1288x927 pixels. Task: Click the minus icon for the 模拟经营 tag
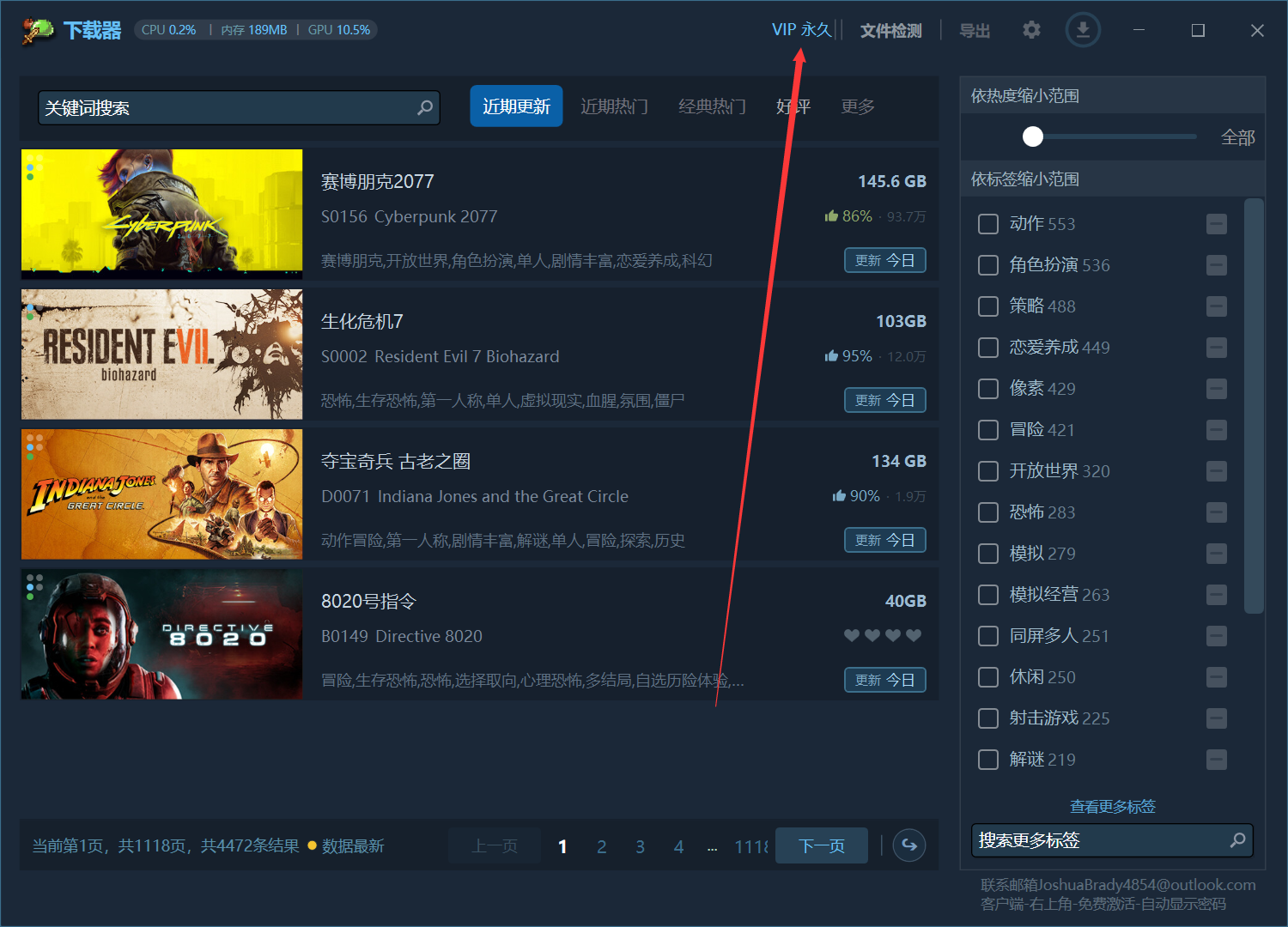(1217, 595)
